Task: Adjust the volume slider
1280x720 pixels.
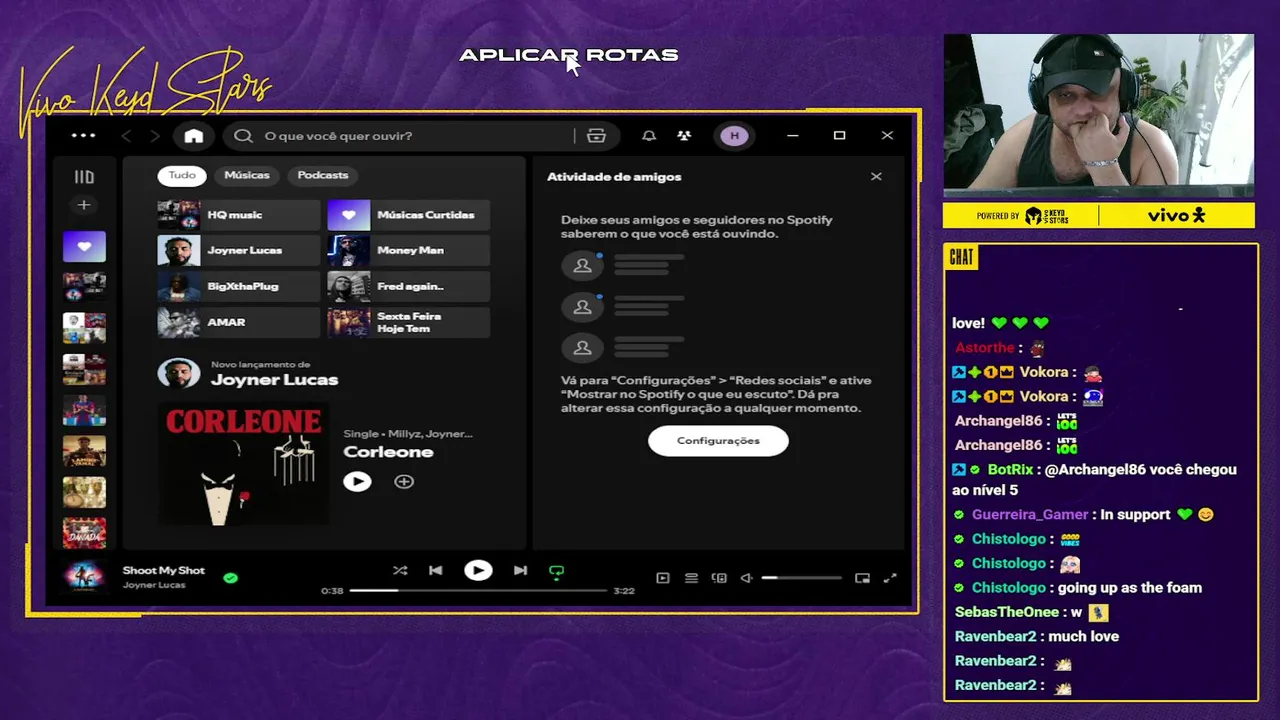Action: click(801, 578)
